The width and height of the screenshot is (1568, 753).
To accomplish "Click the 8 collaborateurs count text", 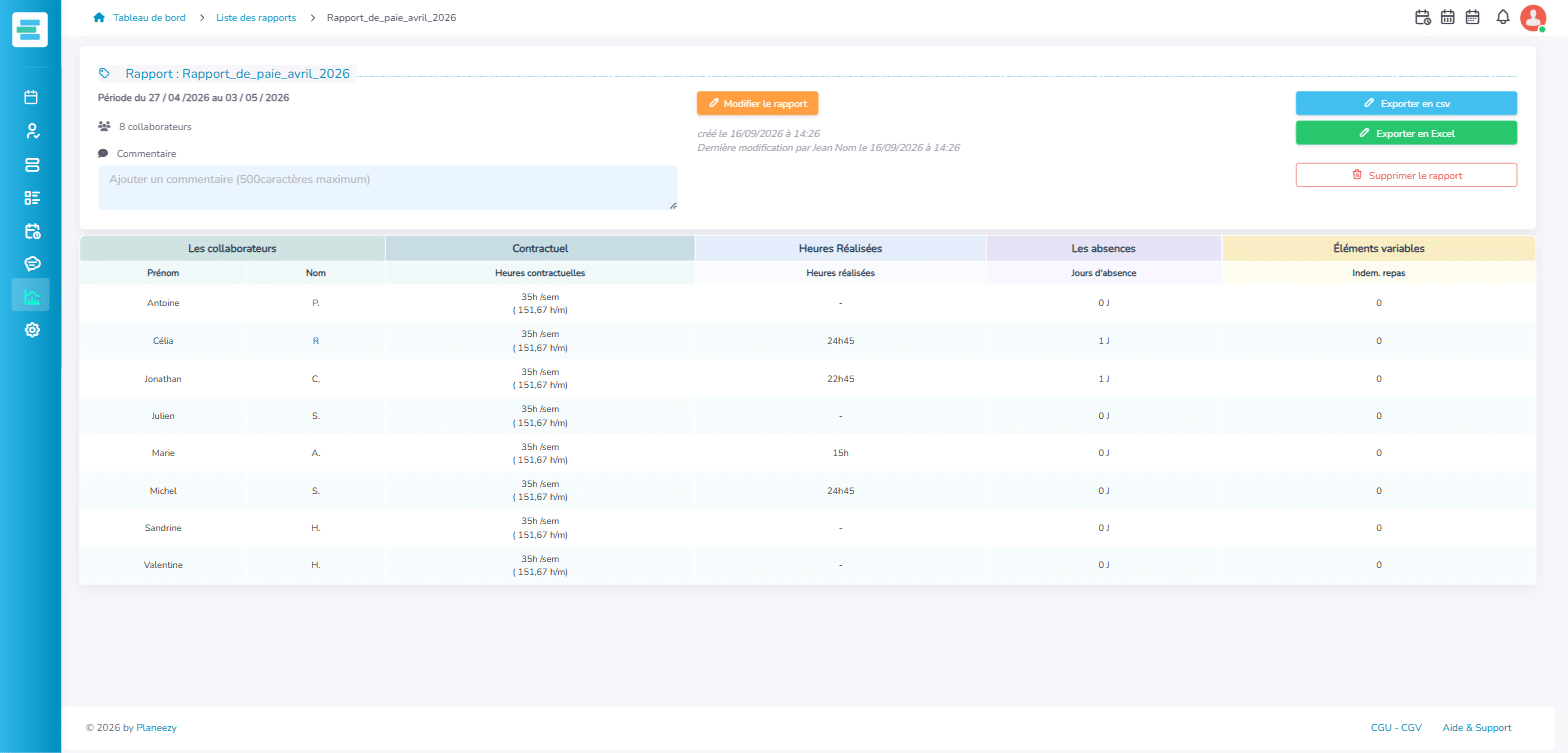I will (x=155, y=127).
